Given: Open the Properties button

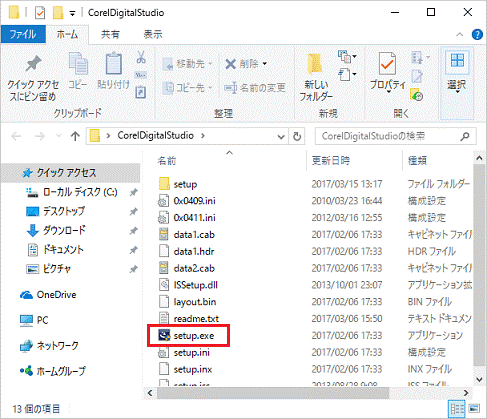Looking at the screenshot, I should (x=388, y=71).
